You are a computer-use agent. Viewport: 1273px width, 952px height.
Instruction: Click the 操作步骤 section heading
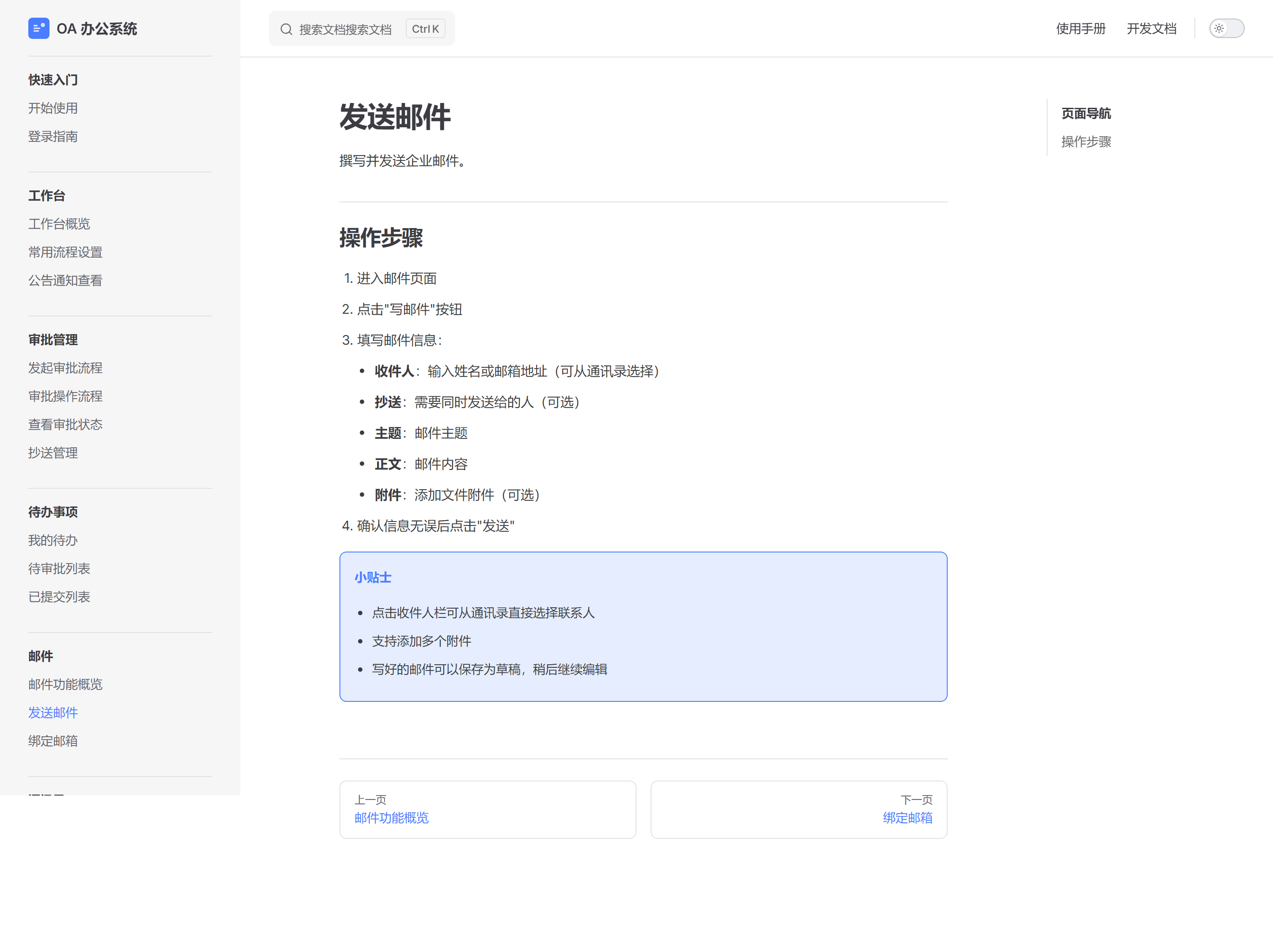click(x=381, y=238)
